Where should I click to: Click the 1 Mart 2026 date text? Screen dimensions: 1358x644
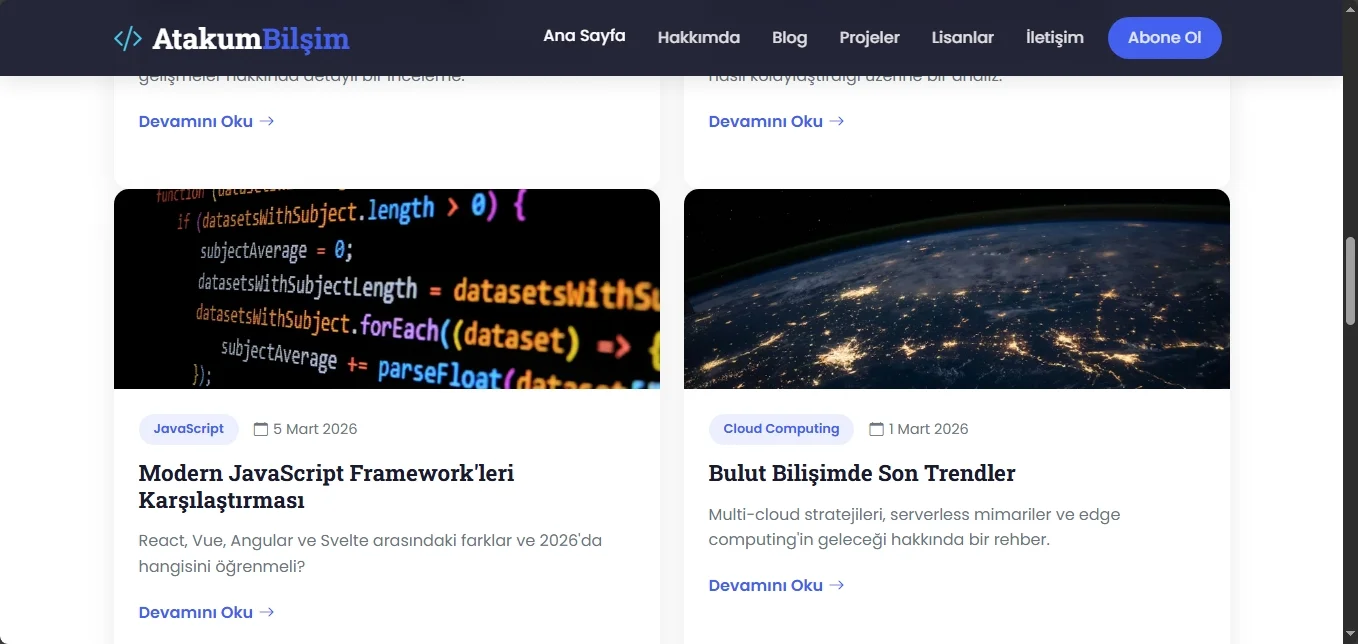pyautogui.click(x=929, y=429)
